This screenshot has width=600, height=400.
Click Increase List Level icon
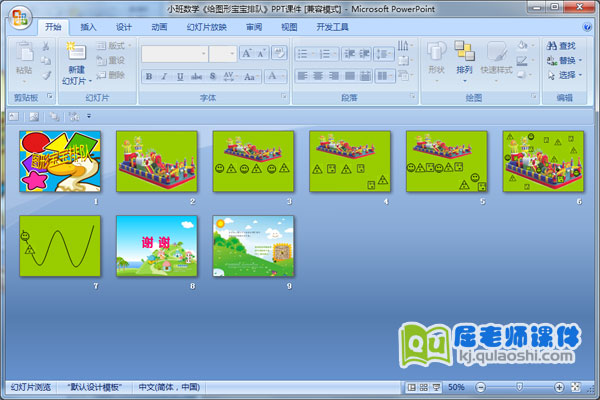pos(364,54)
